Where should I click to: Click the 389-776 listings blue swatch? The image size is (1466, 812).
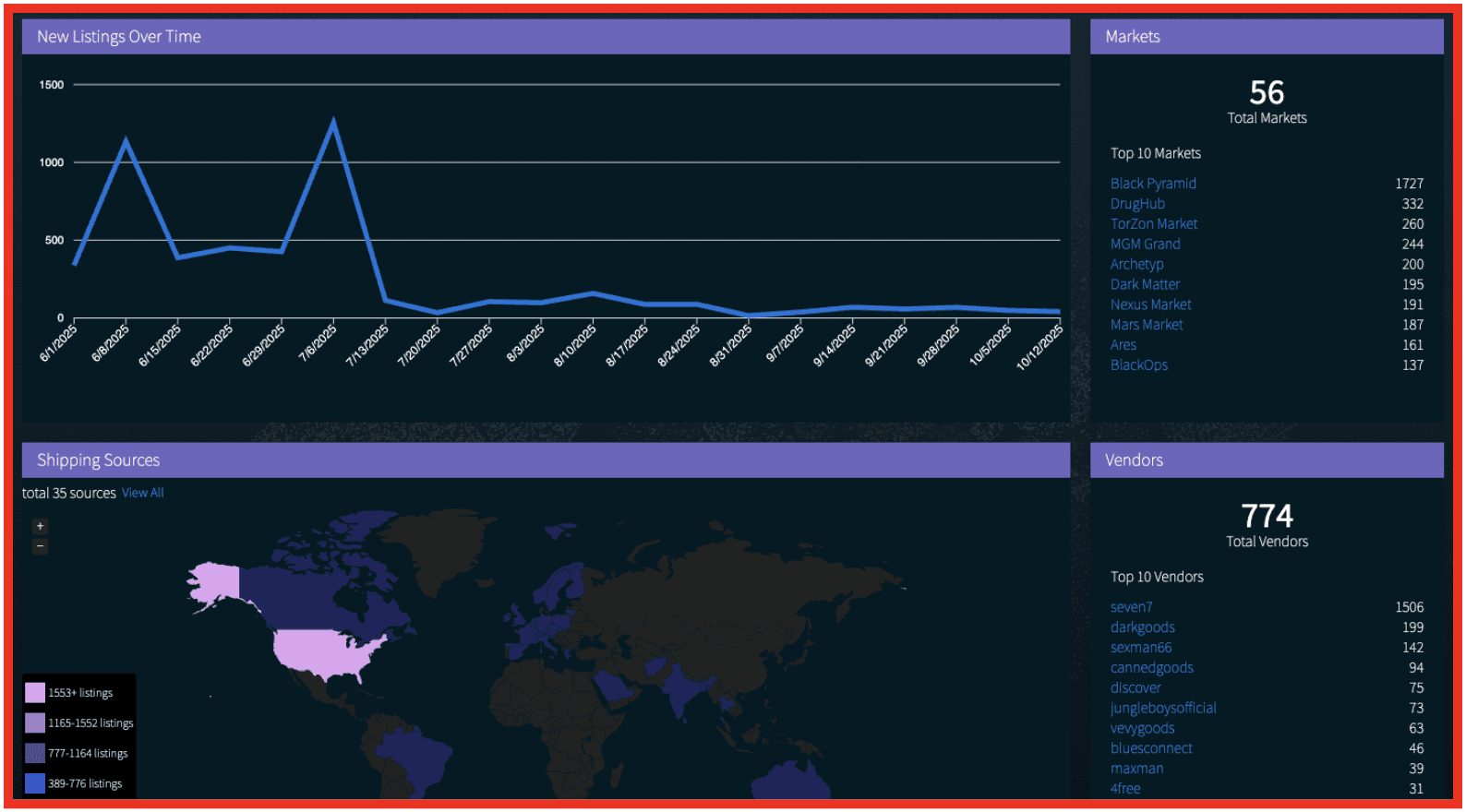pos(35,783)
